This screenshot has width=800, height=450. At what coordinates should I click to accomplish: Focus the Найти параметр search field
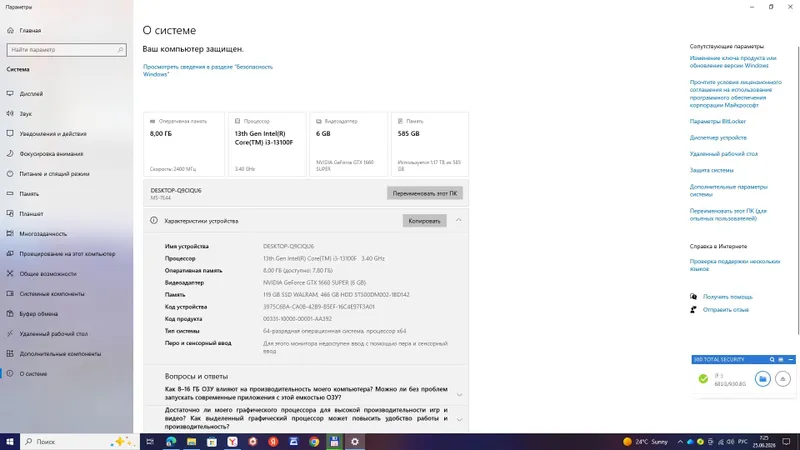point(66,50)
